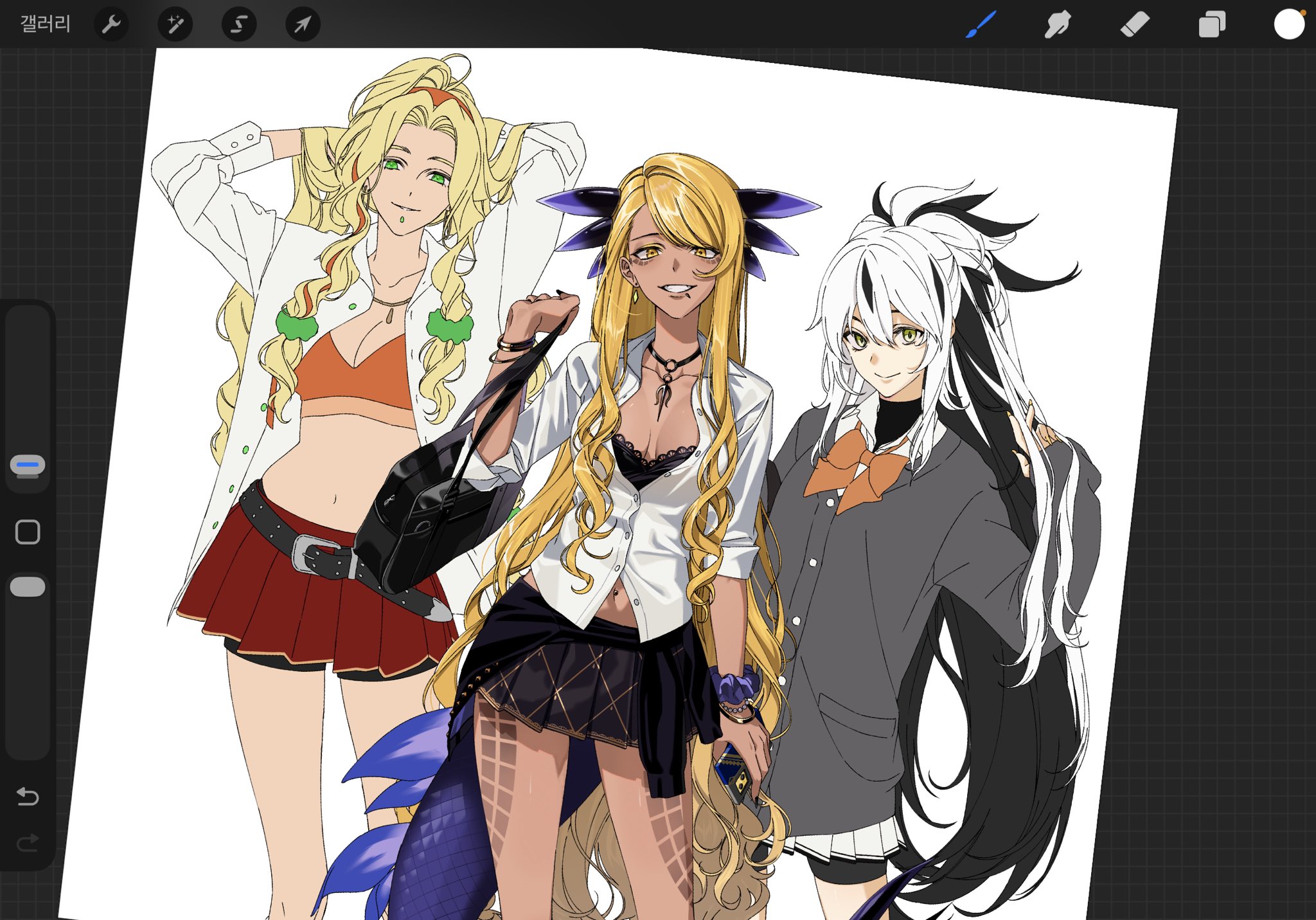Open the Adjustments magic wand menu
The width and height of the screenshot is (1316, 920).
[x=175, y=24]
